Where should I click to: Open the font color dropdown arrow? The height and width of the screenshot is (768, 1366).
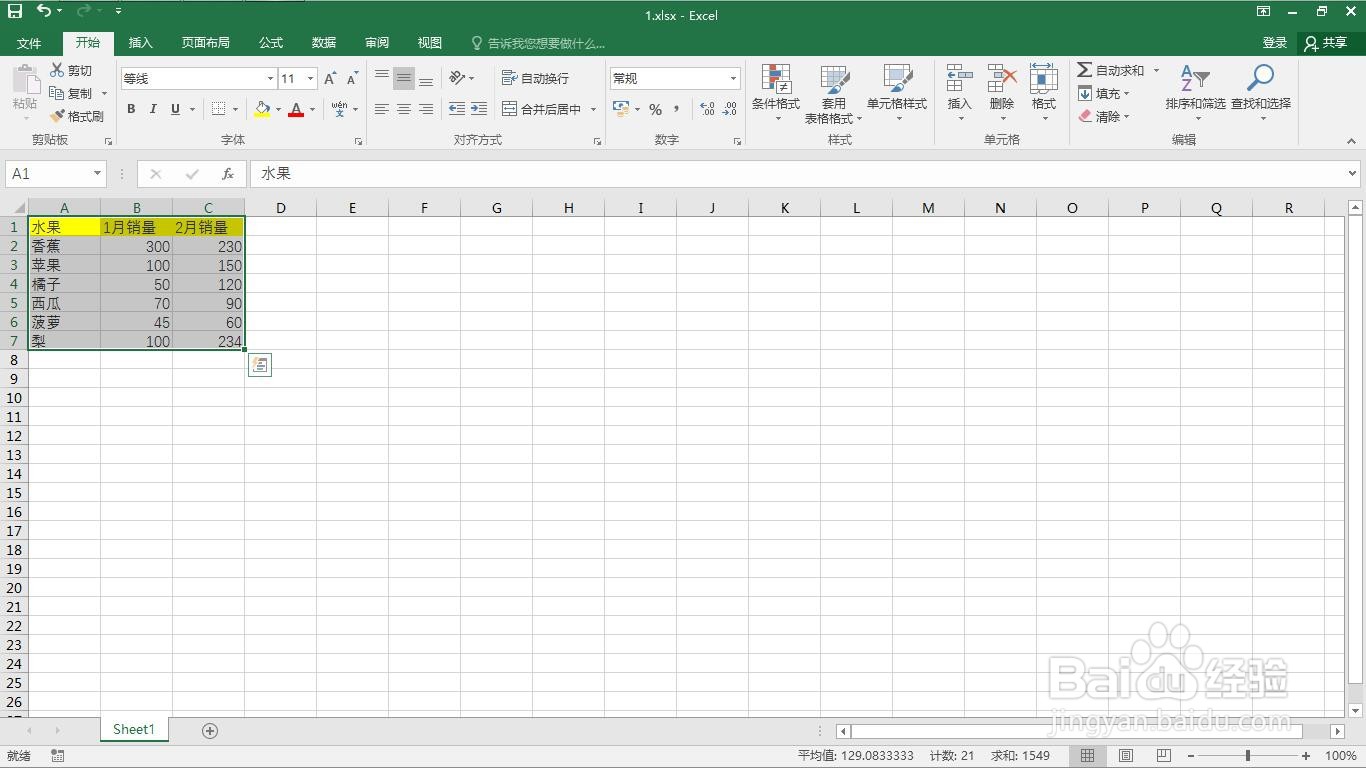[x=312, y=109]
